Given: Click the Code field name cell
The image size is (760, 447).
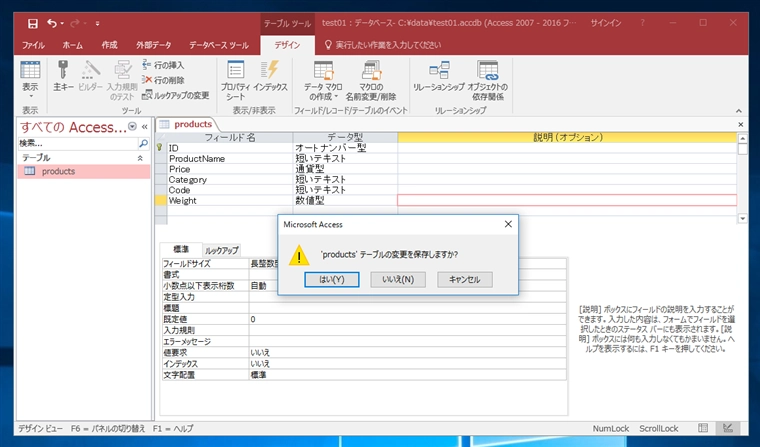Looking at the screenshot, I should point(230,190).
